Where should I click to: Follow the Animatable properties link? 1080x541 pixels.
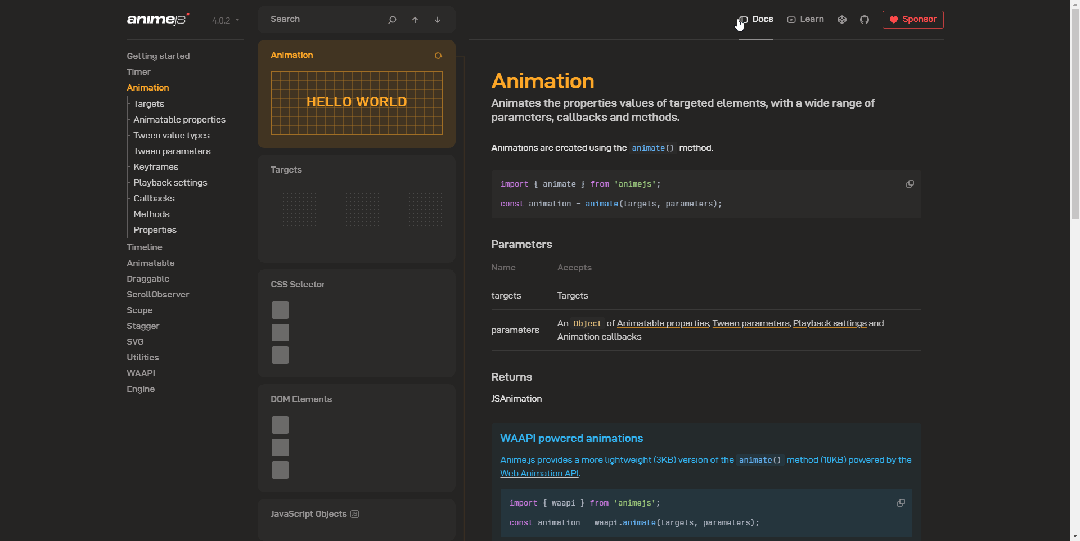tap(663, 323)
